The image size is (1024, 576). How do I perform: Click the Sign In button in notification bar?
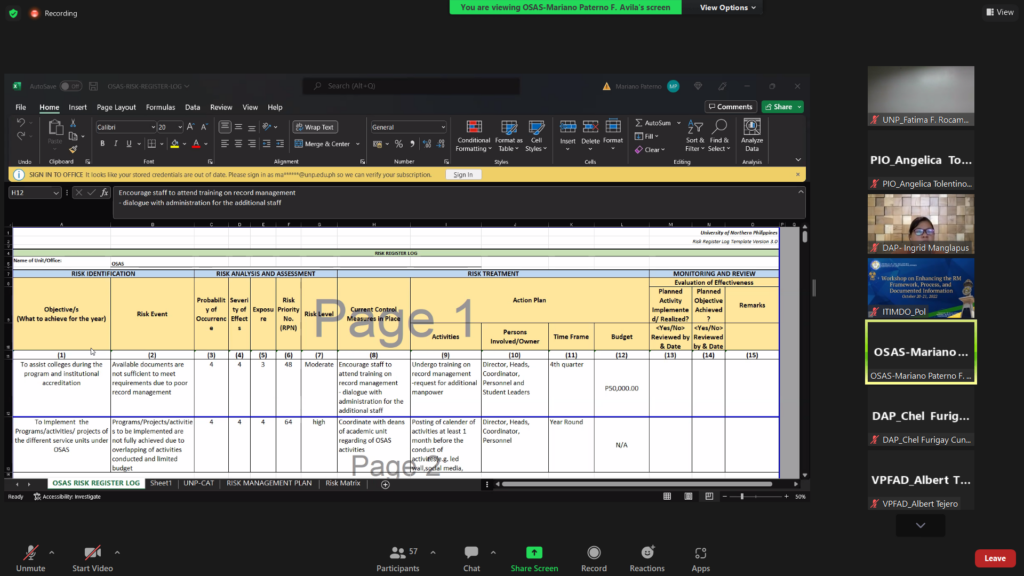(x=463, y=174)
